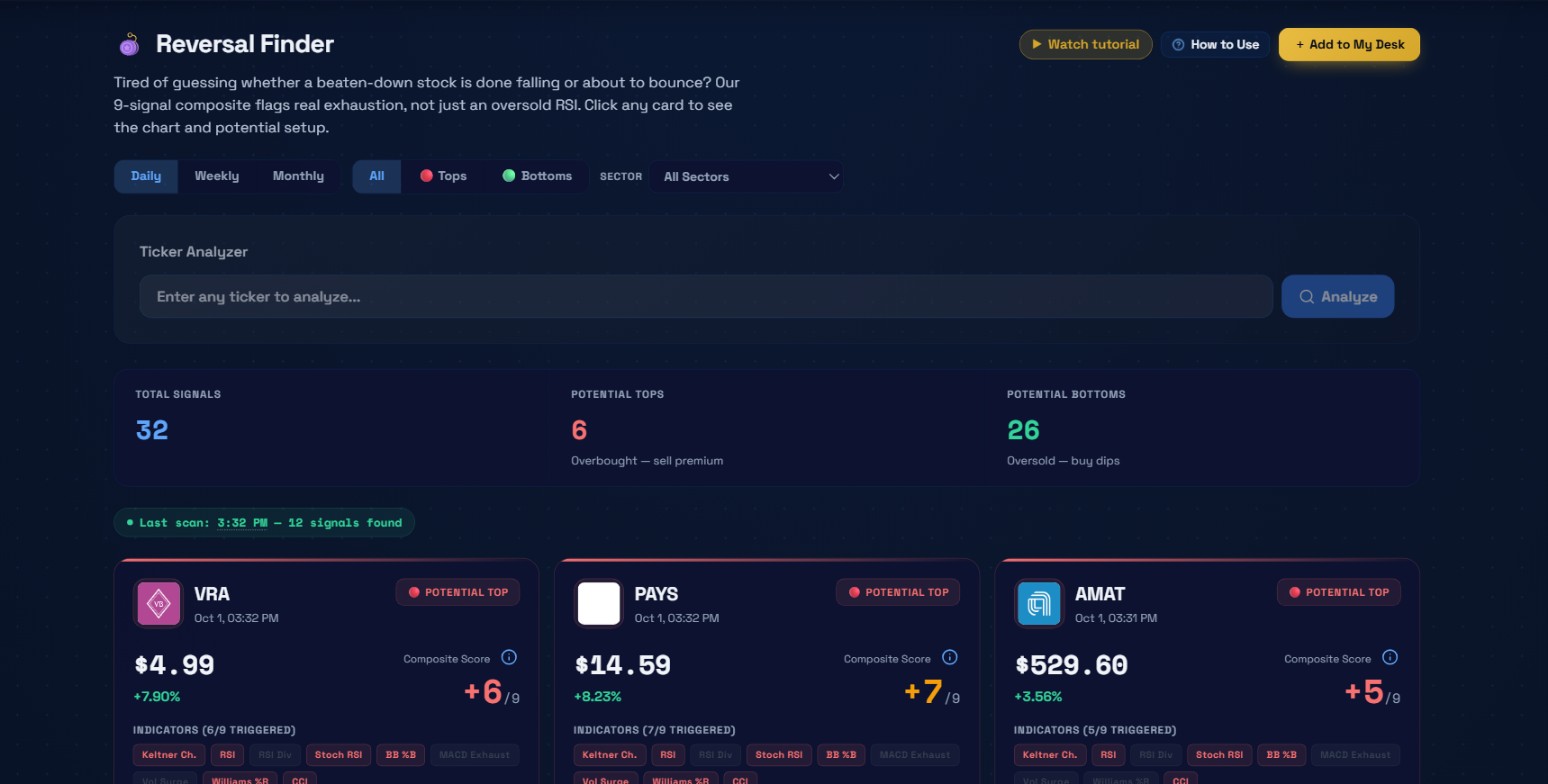Click the Stoch RSI chip on PAYS
Viewport: 1548px width, 784px height.
click(x=779, y=755)
